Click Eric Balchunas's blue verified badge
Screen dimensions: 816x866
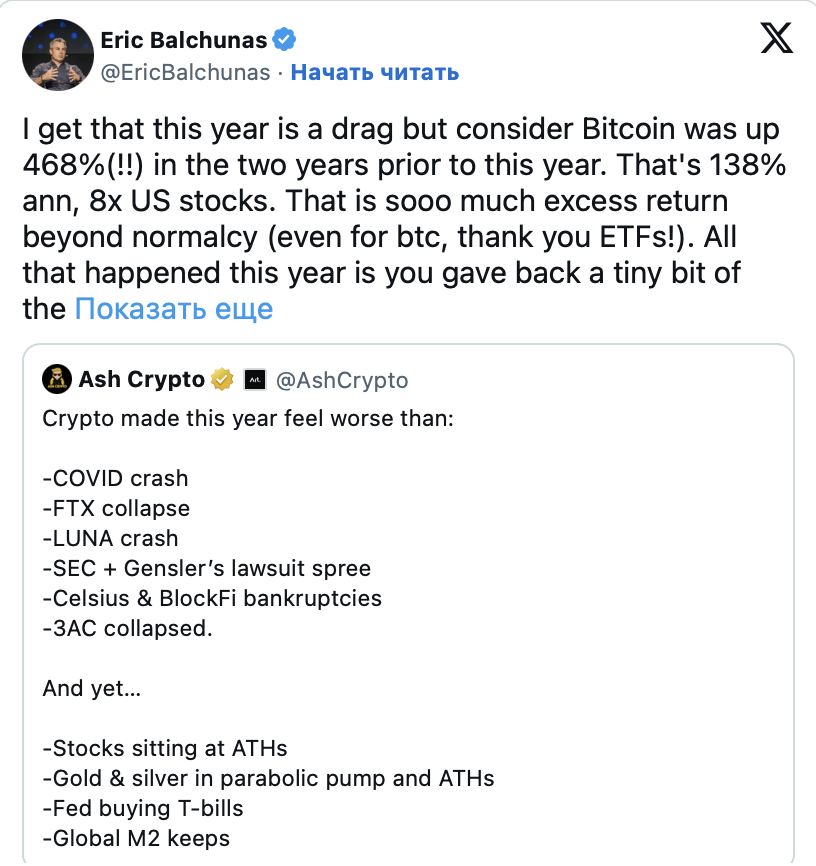point(284,40)
